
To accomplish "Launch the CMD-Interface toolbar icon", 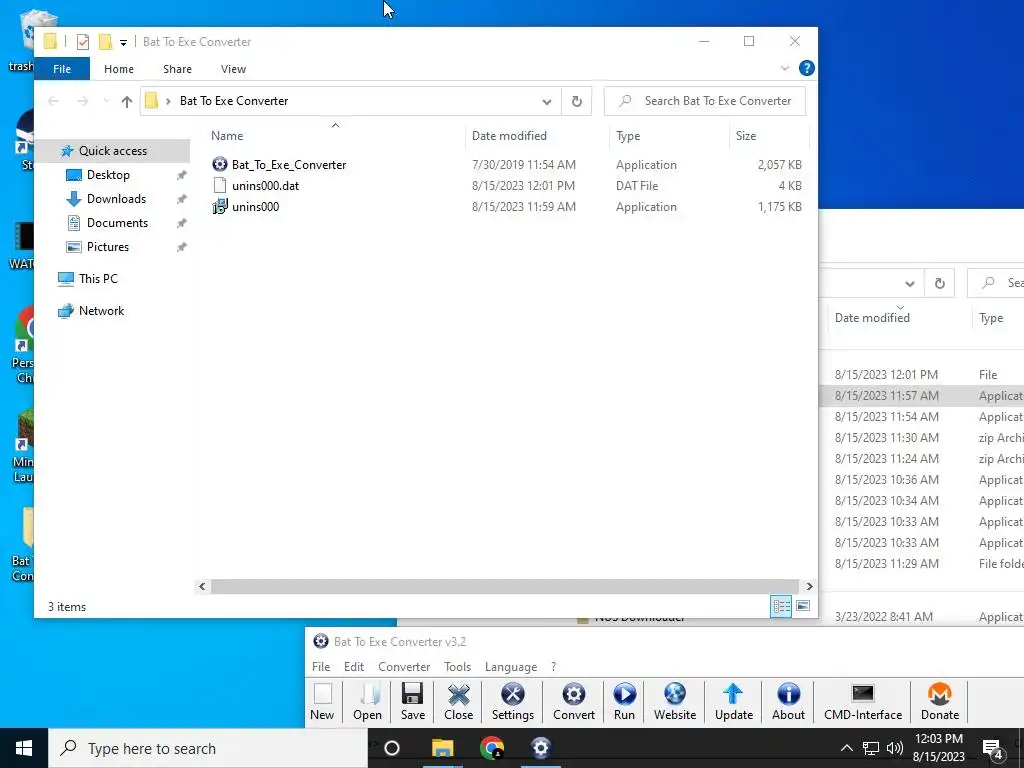I will tap(863, 701).
